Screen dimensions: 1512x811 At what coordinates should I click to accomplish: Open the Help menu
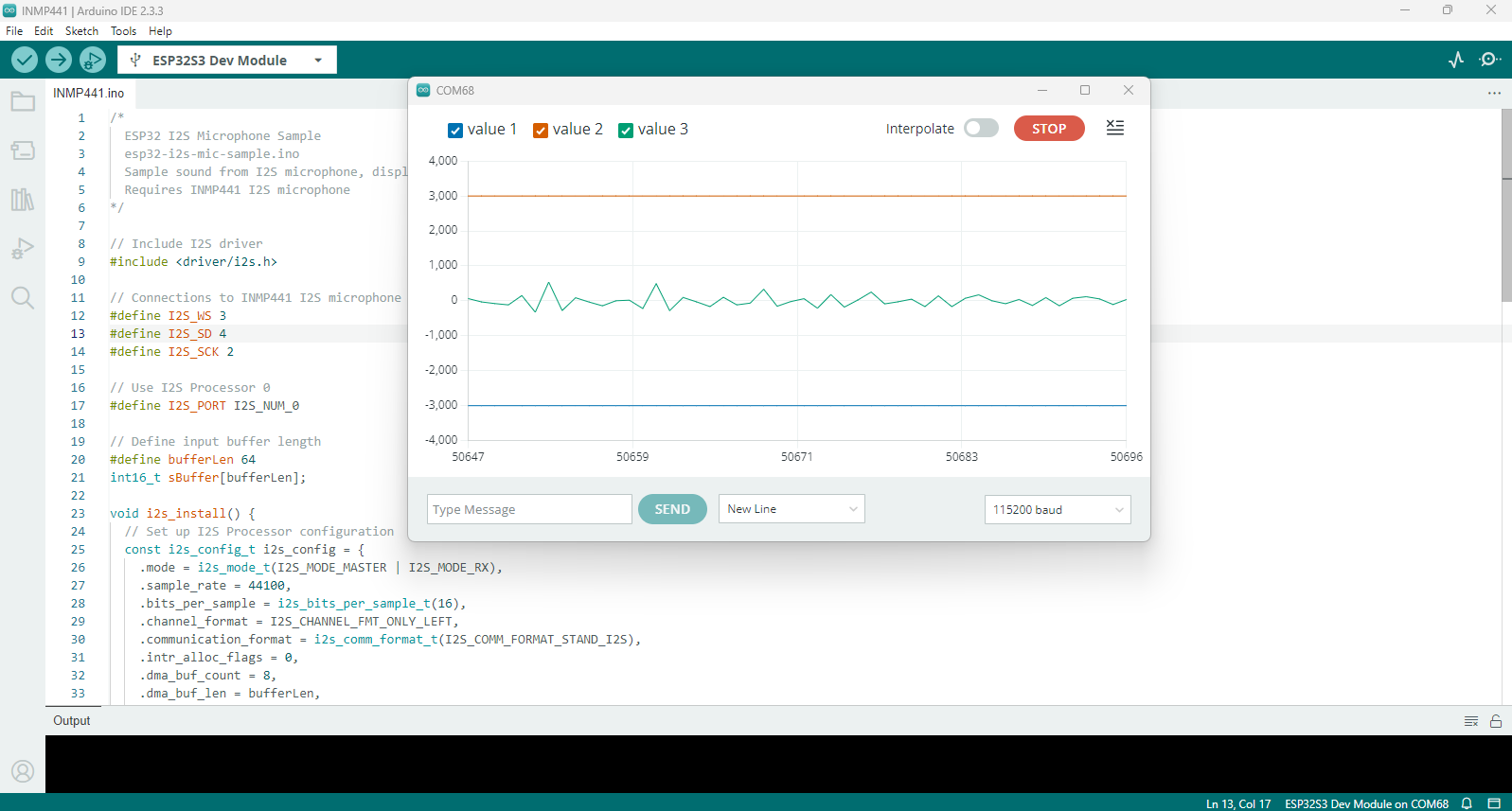[160, 31]
